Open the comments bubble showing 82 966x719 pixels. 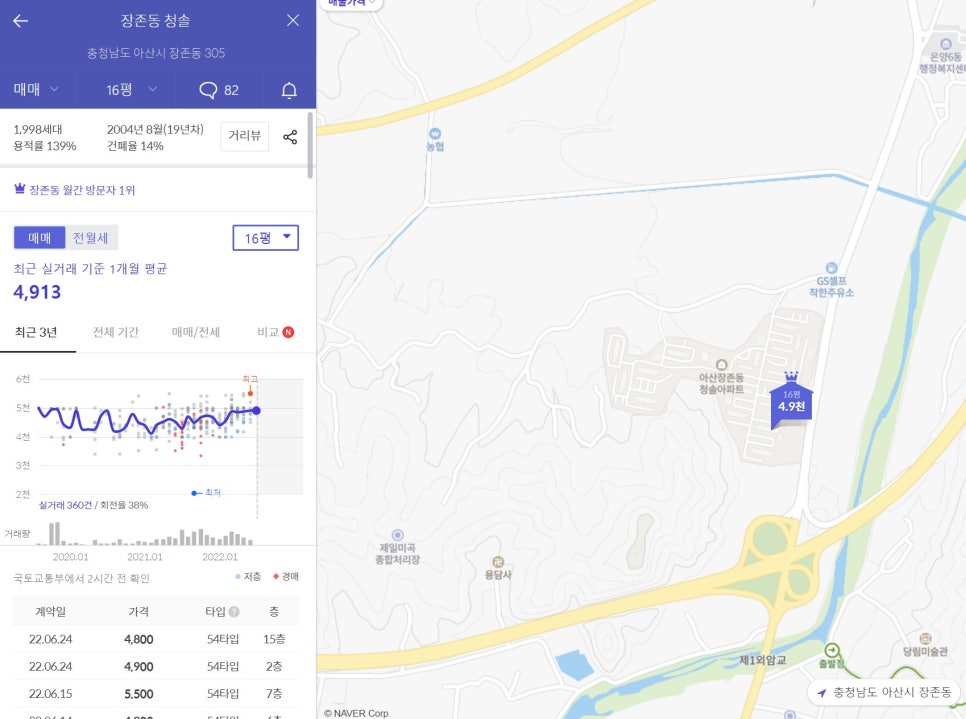(x=219, y=90)
